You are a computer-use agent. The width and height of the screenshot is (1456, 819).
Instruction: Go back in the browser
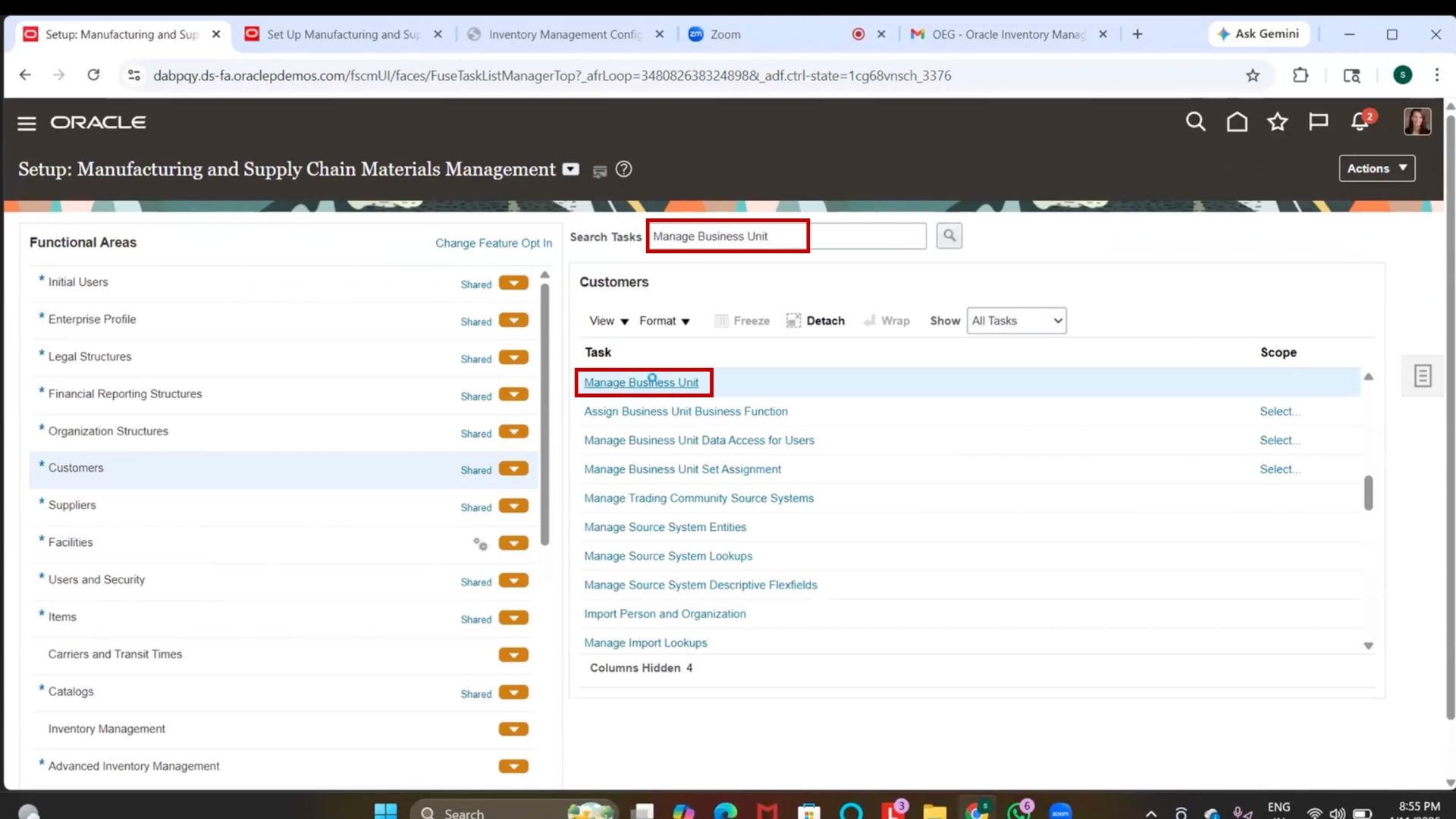pos(25,75)
